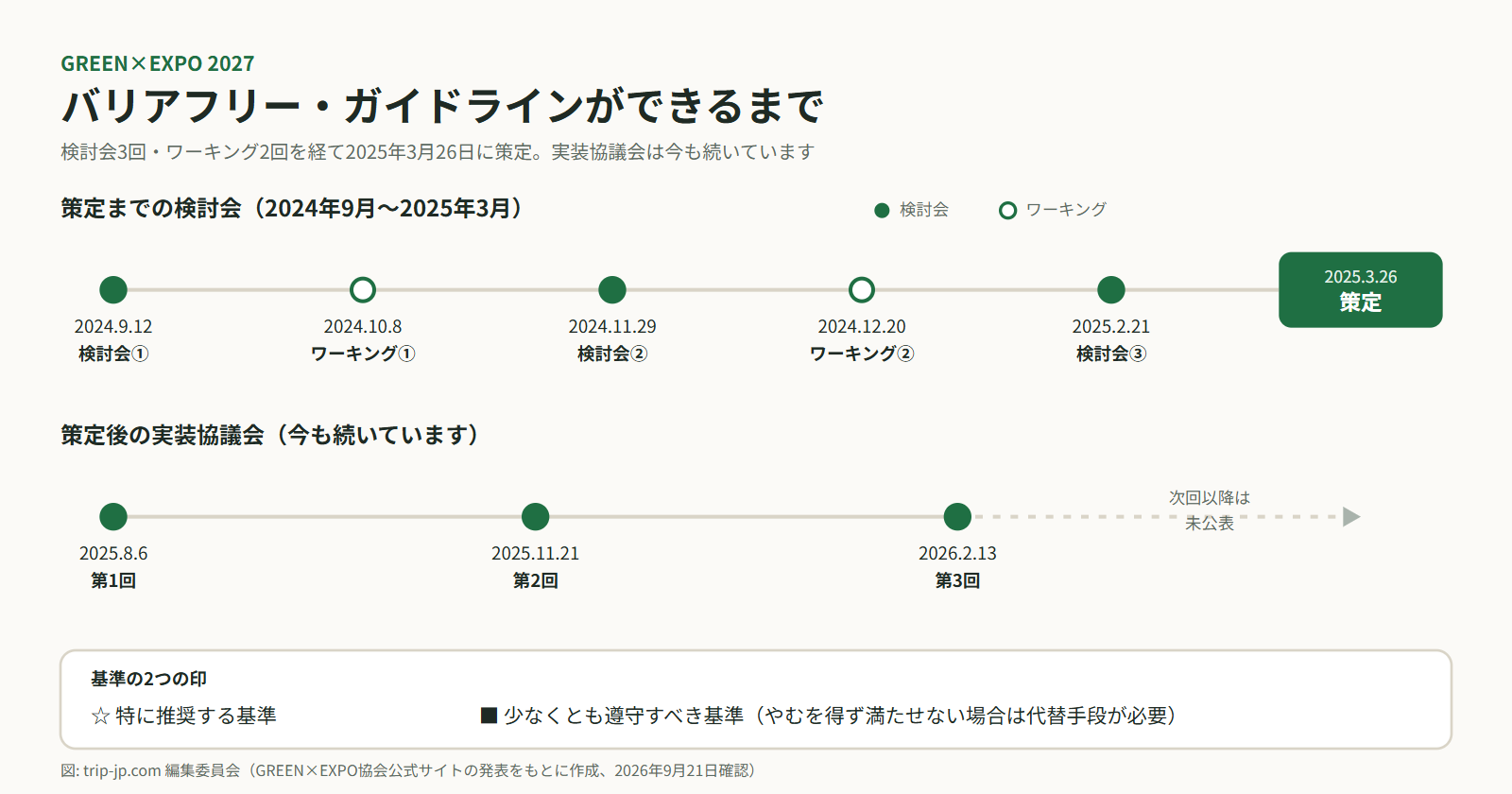Click the GREEN×EXPO 2027 heading text

tap(158, 63)
